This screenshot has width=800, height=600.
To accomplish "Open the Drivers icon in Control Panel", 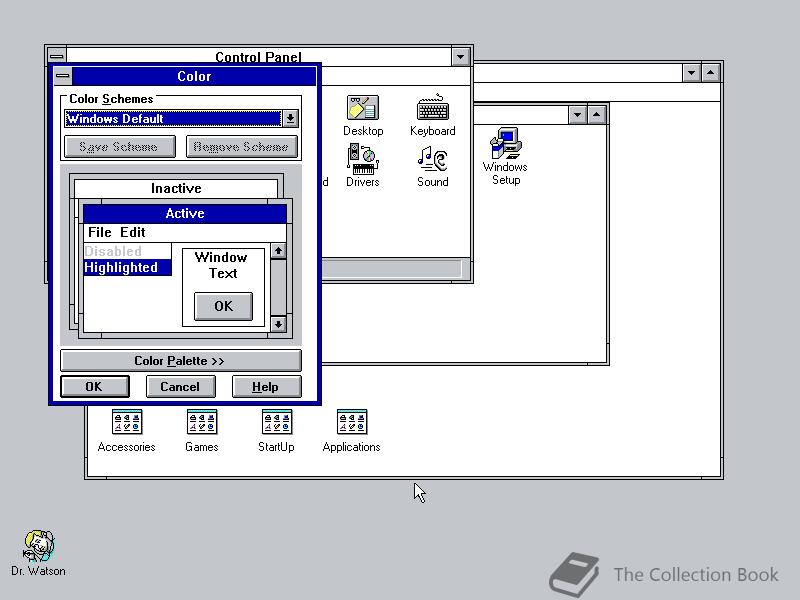I will click(363, 166).
